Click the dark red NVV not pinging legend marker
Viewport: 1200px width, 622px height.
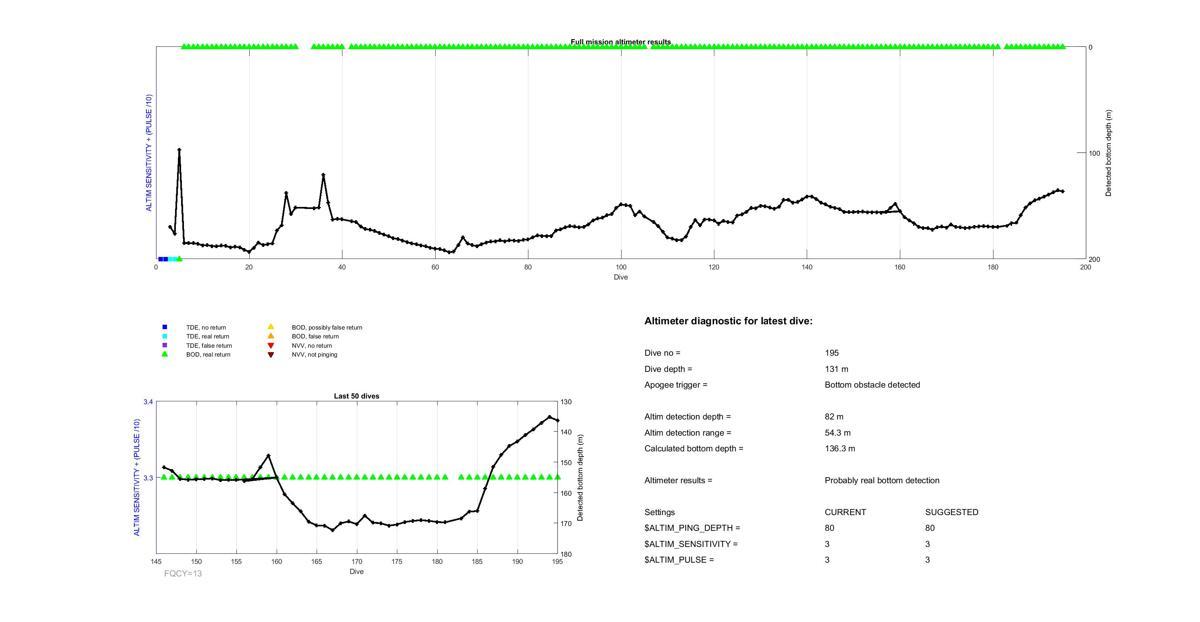[270, 354]
